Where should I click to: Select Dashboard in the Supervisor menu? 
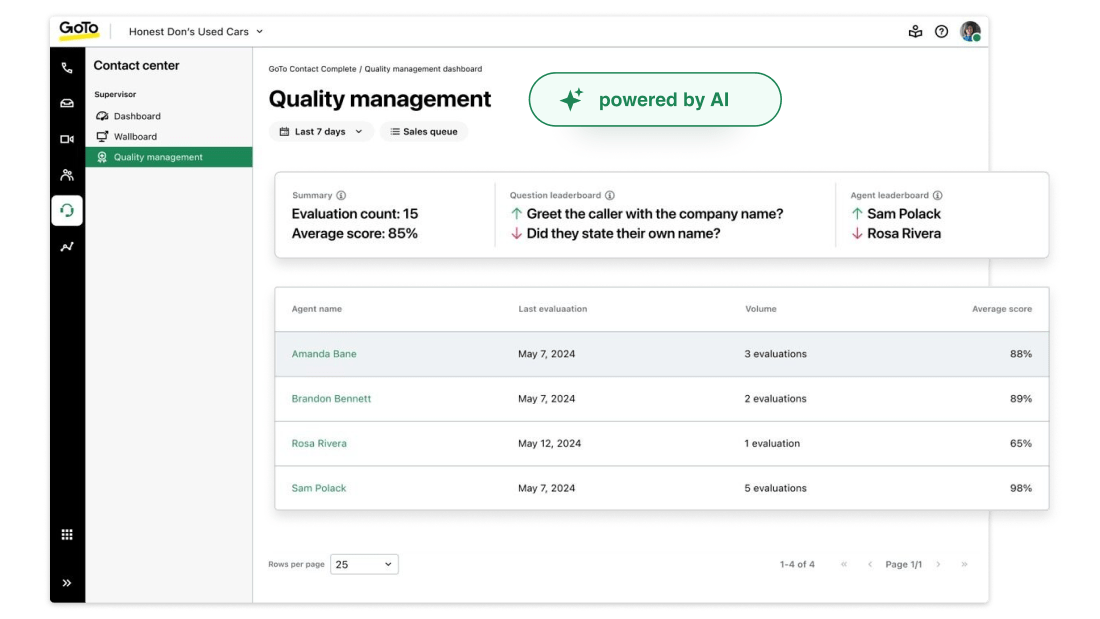(x=137, y=116)
